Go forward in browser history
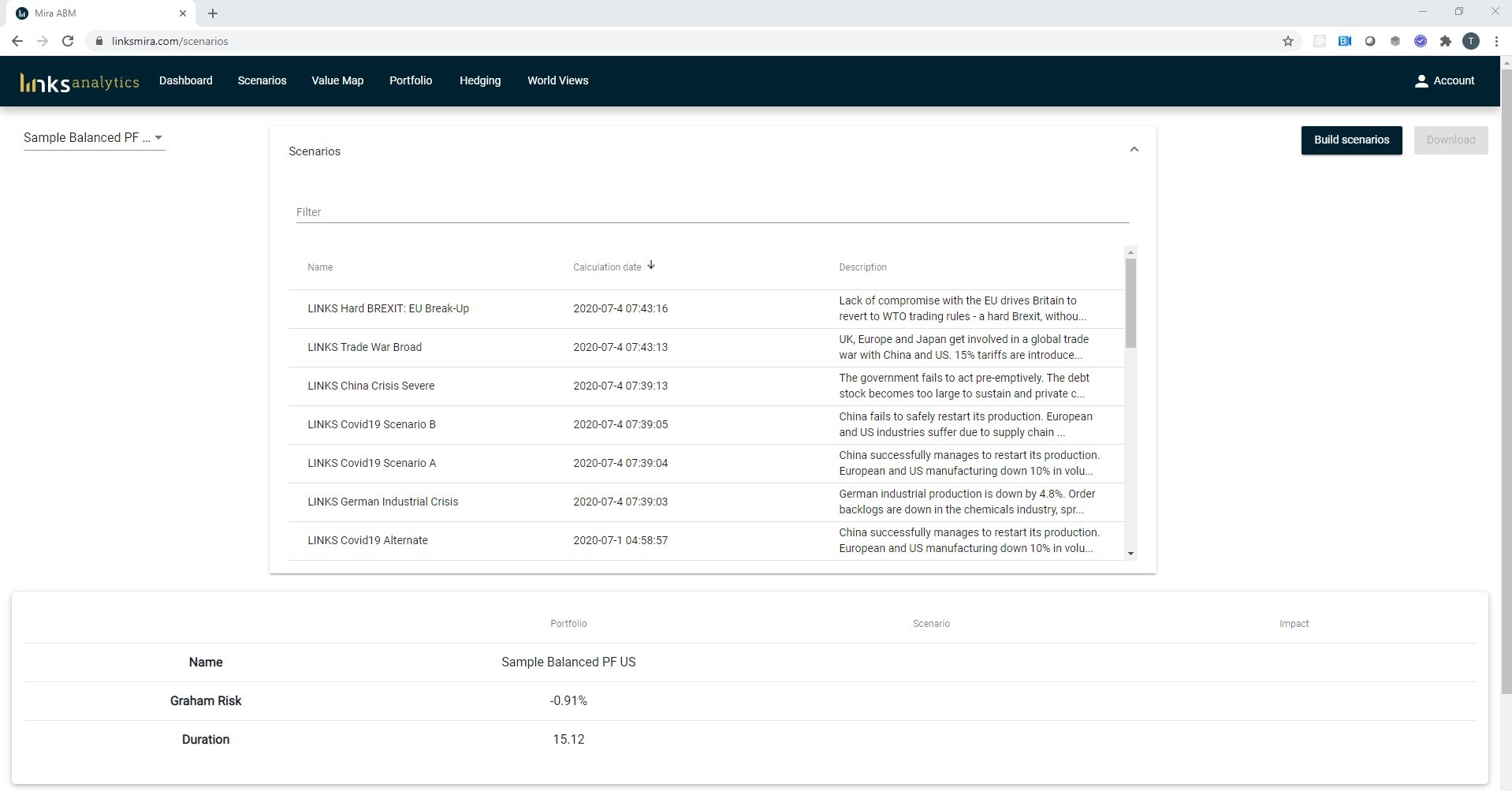1512x791 pixels. [x=43, y=41]
